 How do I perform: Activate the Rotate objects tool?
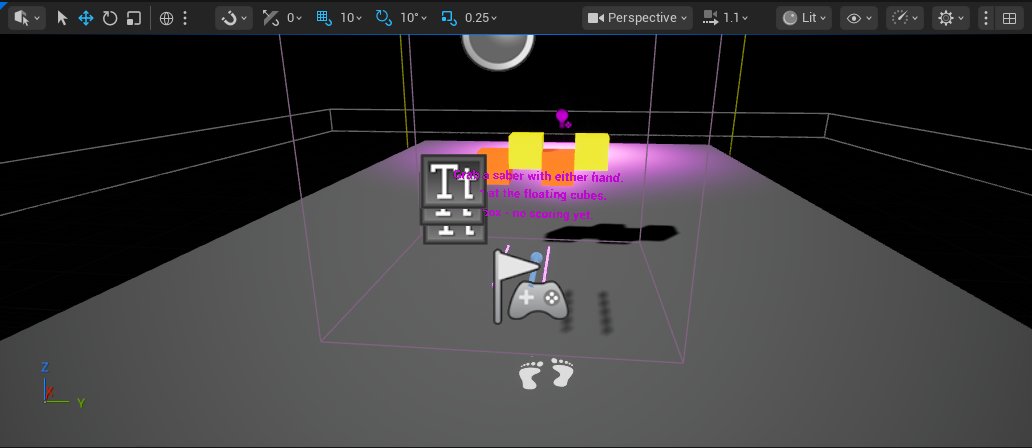pyautogui.click(x=110, y=18)
